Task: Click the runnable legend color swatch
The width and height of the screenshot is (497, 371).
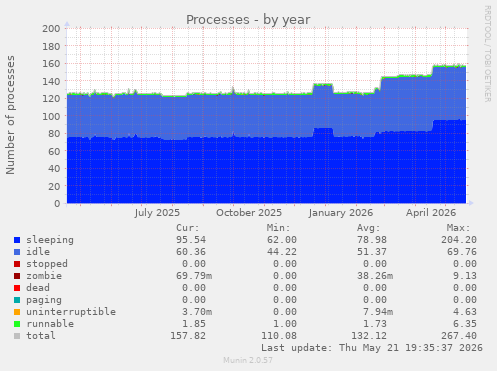Action: (x=17, y=324)
